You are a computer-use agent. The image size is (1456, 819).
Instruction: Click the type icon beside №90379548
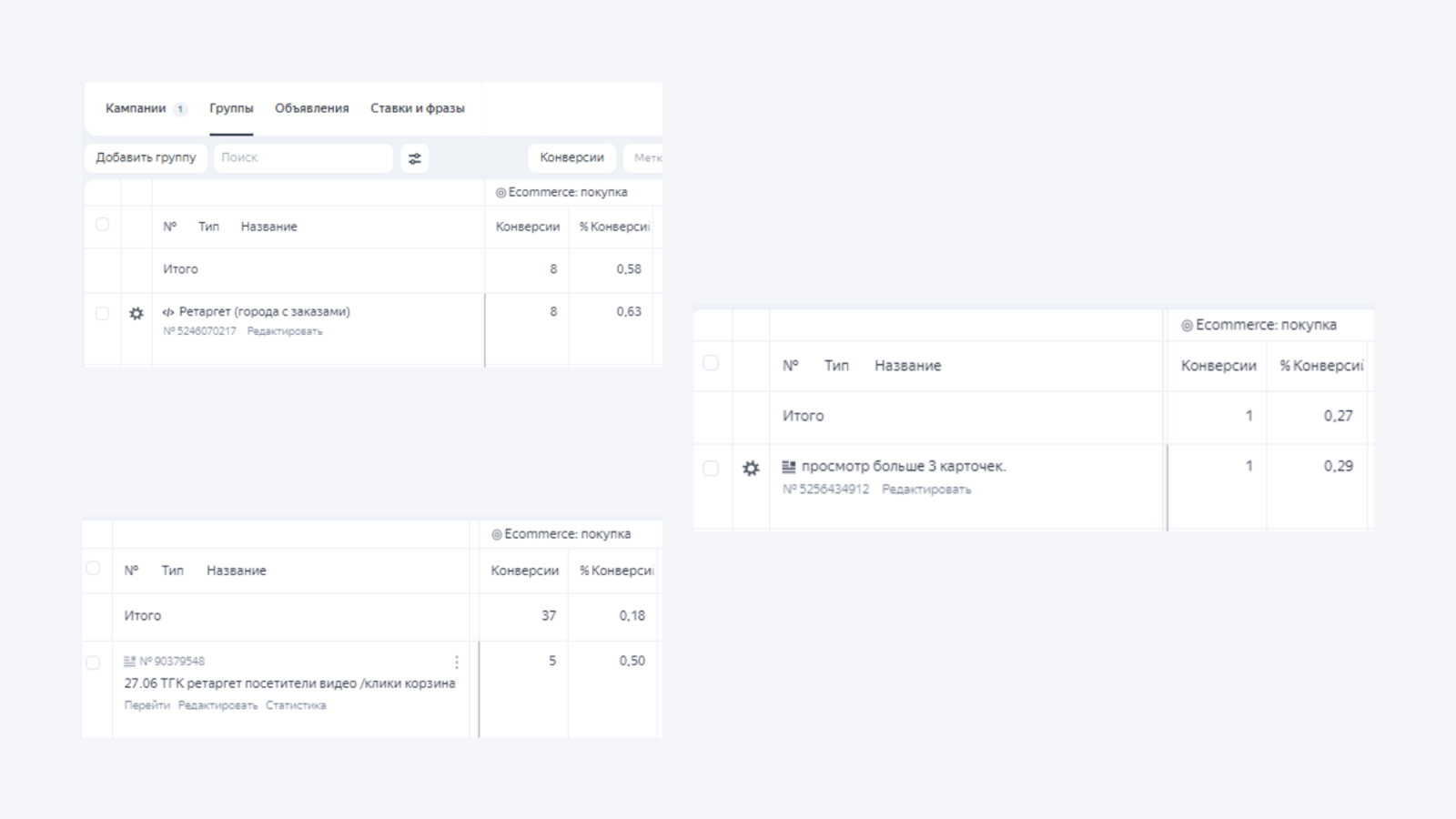click(x=130, y=662)
